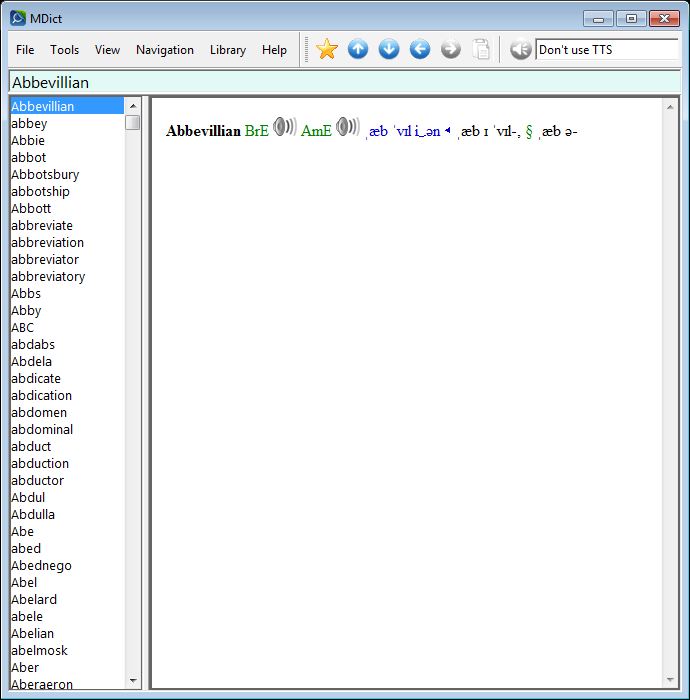The height and width of the screenshot is (700, 690).
Task: Click the word list scrollbar down arrow
Action: click(x=133, y=681)
